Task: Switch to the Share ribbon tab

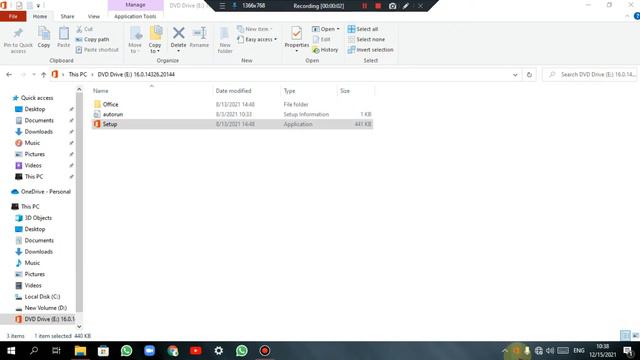Action: click(67, 16)
